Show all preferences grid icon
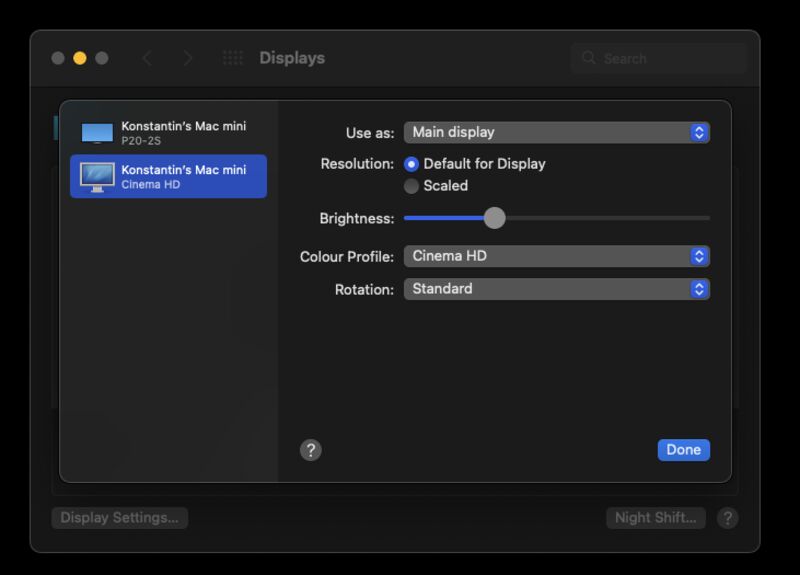 [233, 58]
